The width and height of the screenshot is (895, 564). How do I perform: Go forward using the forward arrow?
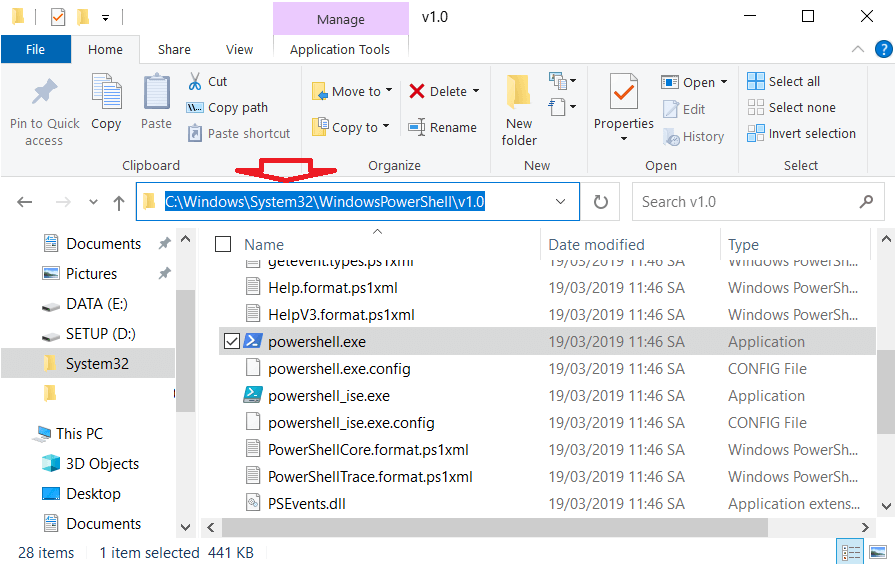63,202
